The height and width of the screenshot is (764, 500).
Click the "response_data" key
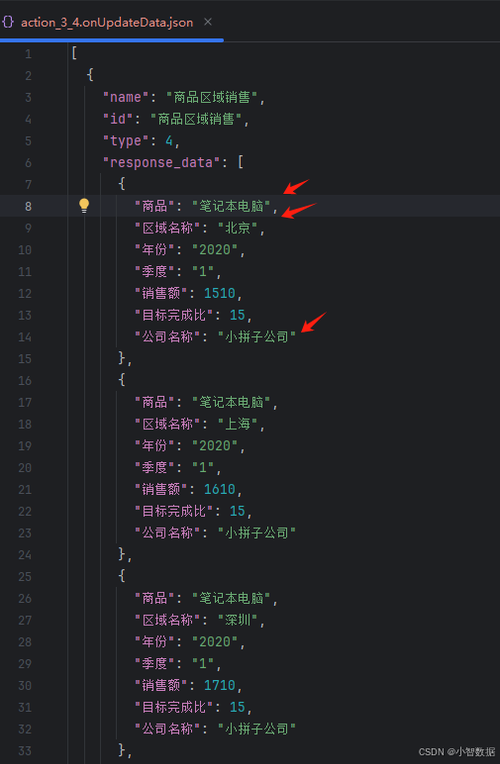(161, 162)
